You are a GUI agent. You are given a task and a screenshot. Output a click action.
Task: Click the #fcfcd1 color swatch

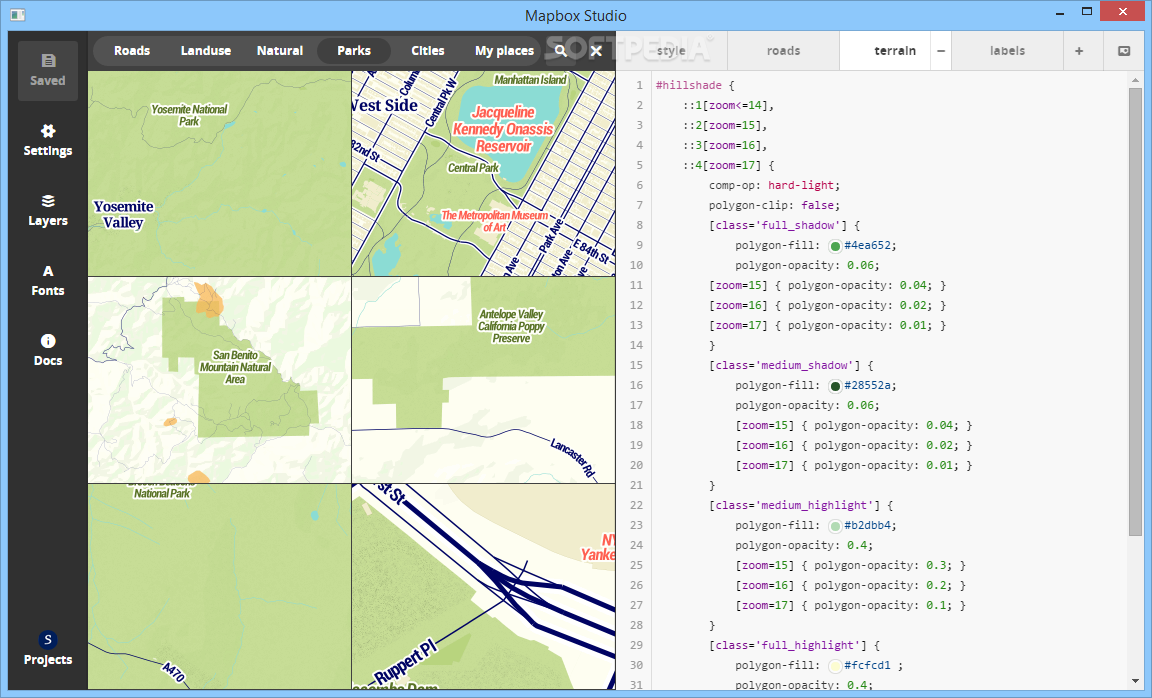pos(835,666)
